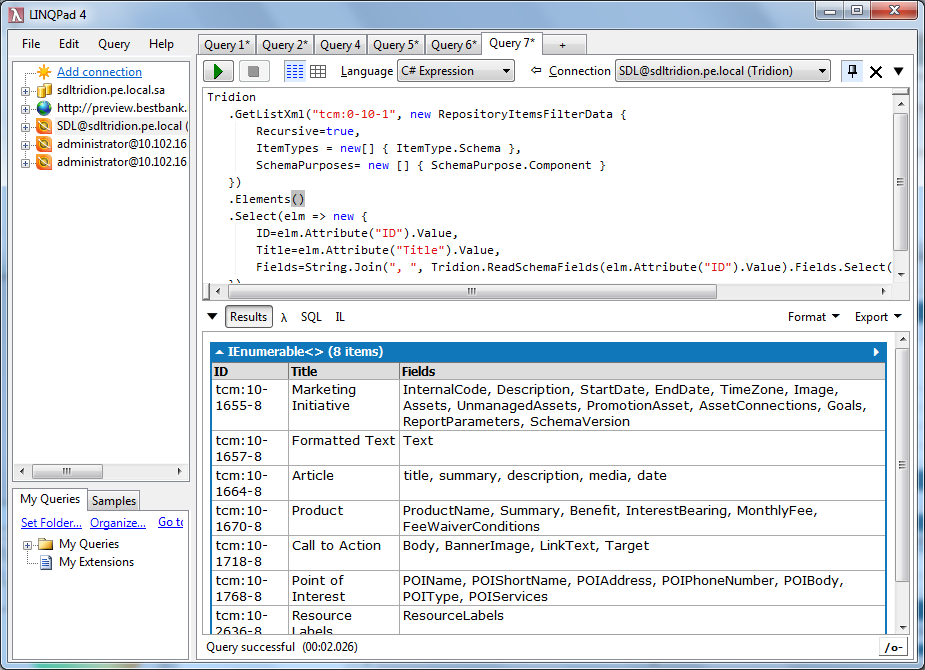Click the Stop query button

coord(253,71)
